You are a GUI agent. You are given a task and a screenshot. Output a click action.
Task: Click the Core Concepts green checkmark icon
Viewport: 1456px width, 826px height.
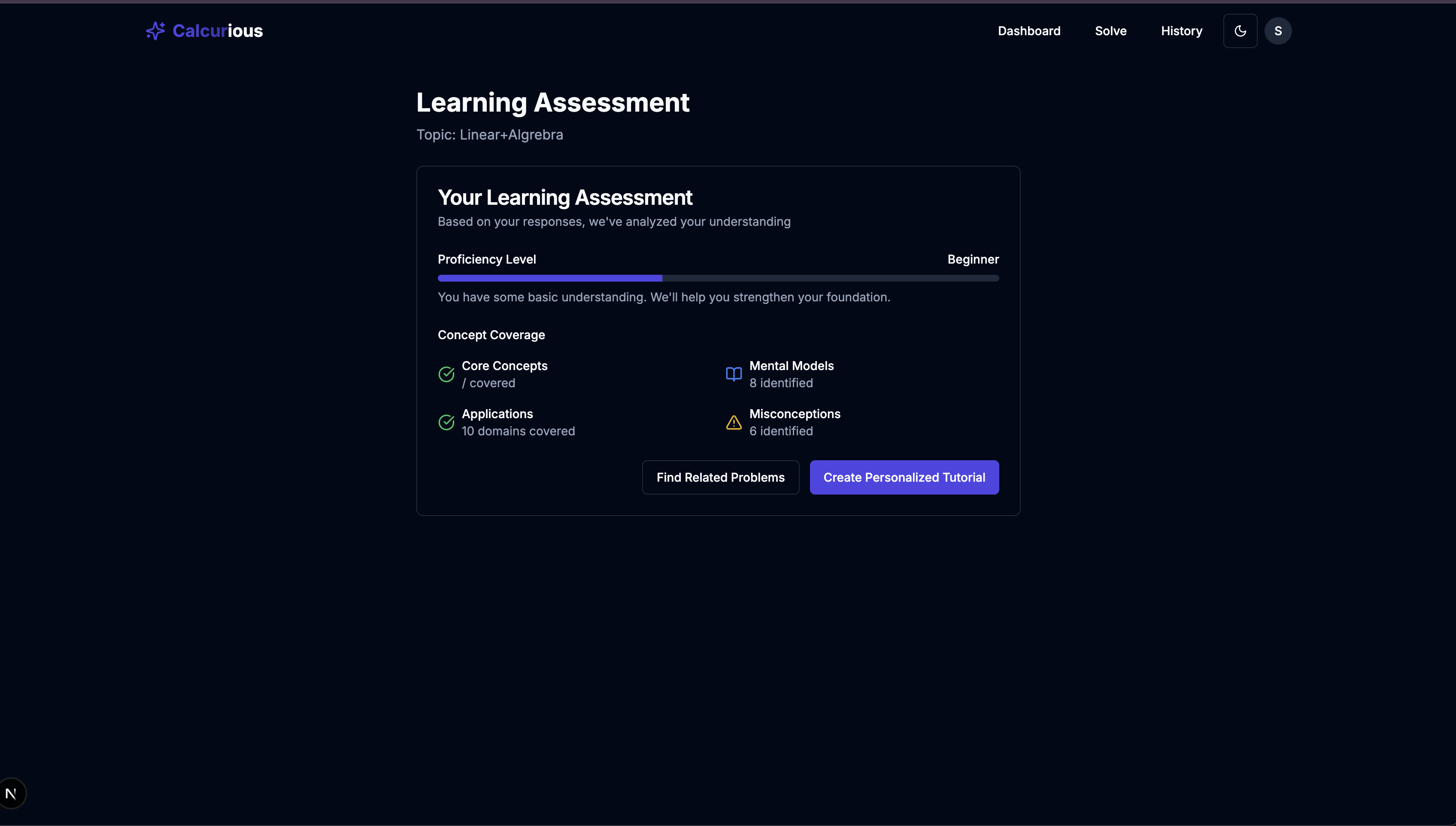coord(446,374)
